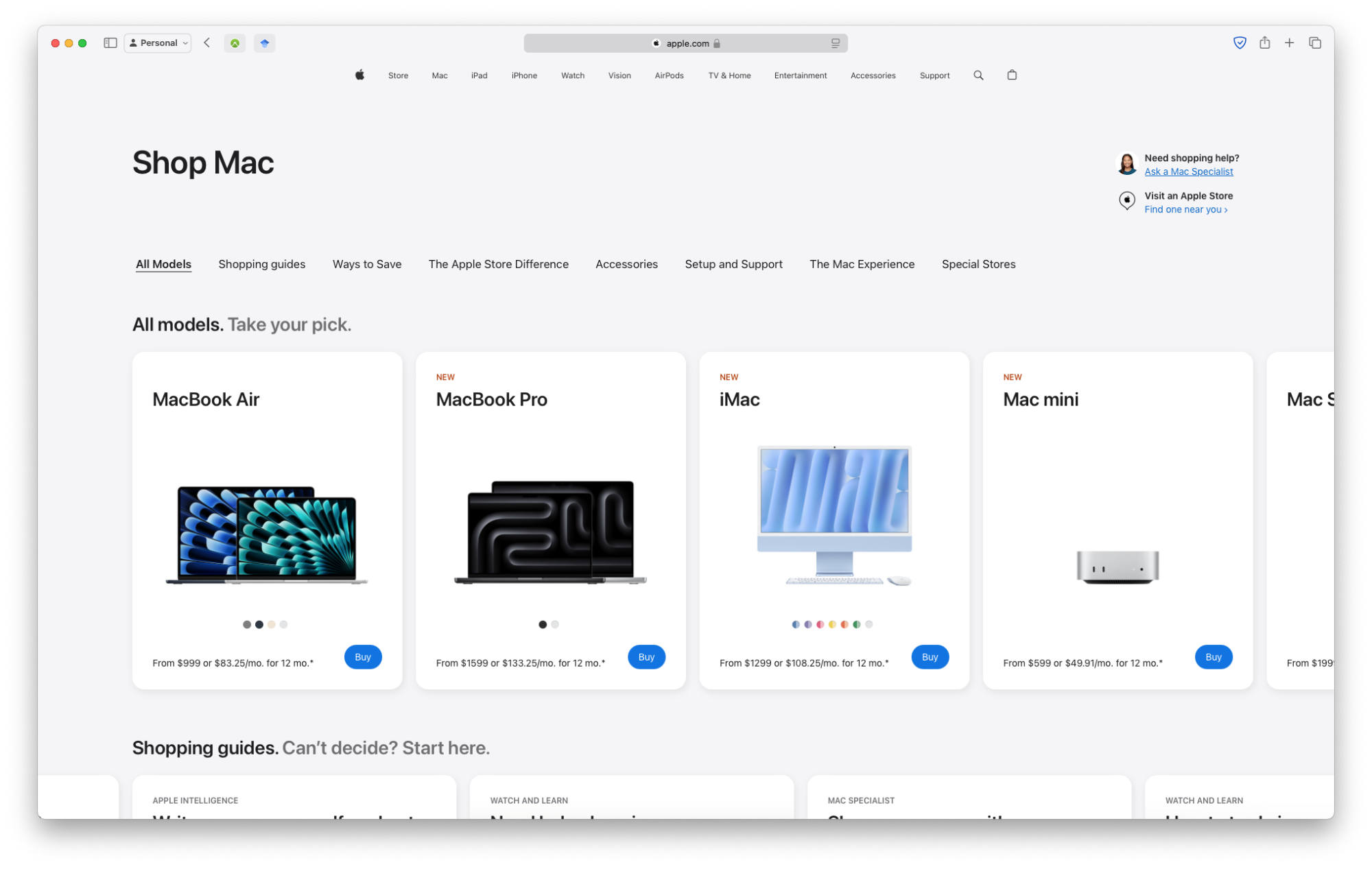Viewport: 1372px width, 869px height.
Task: Click the 'Mac mini' card title
Action: (1041, 399)
